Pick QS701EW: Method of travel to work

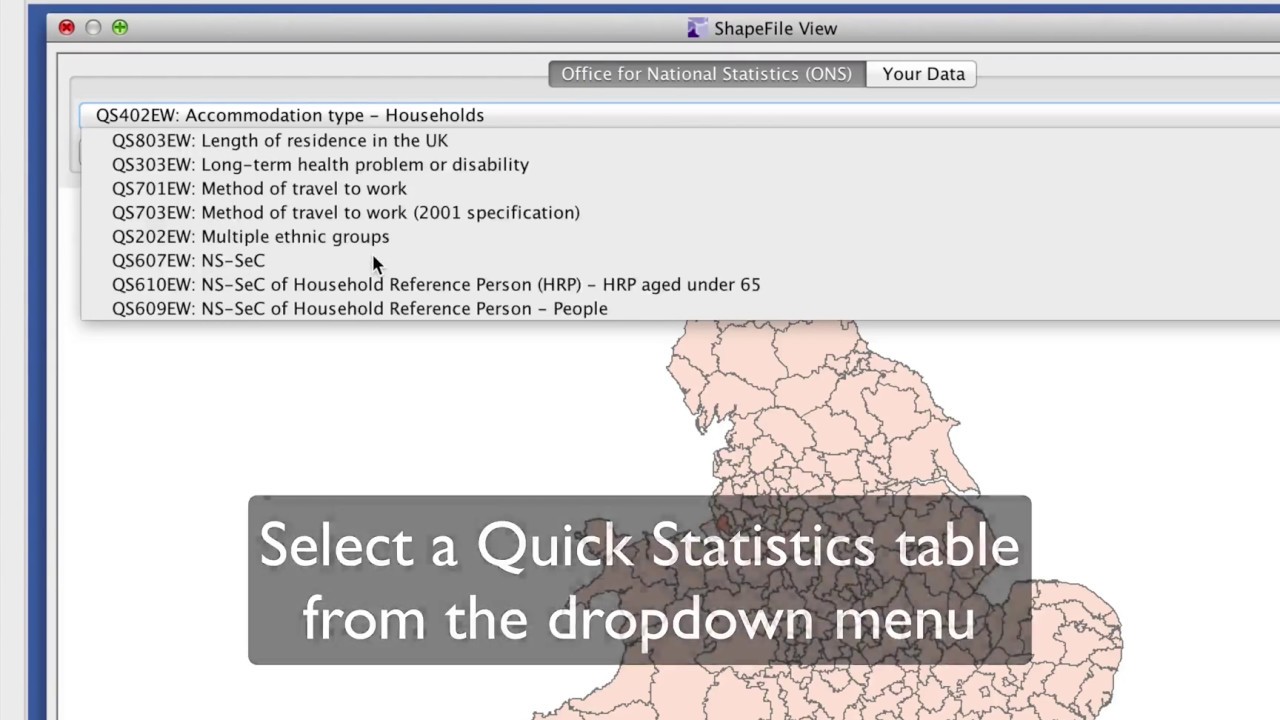[x=680, y=188]
